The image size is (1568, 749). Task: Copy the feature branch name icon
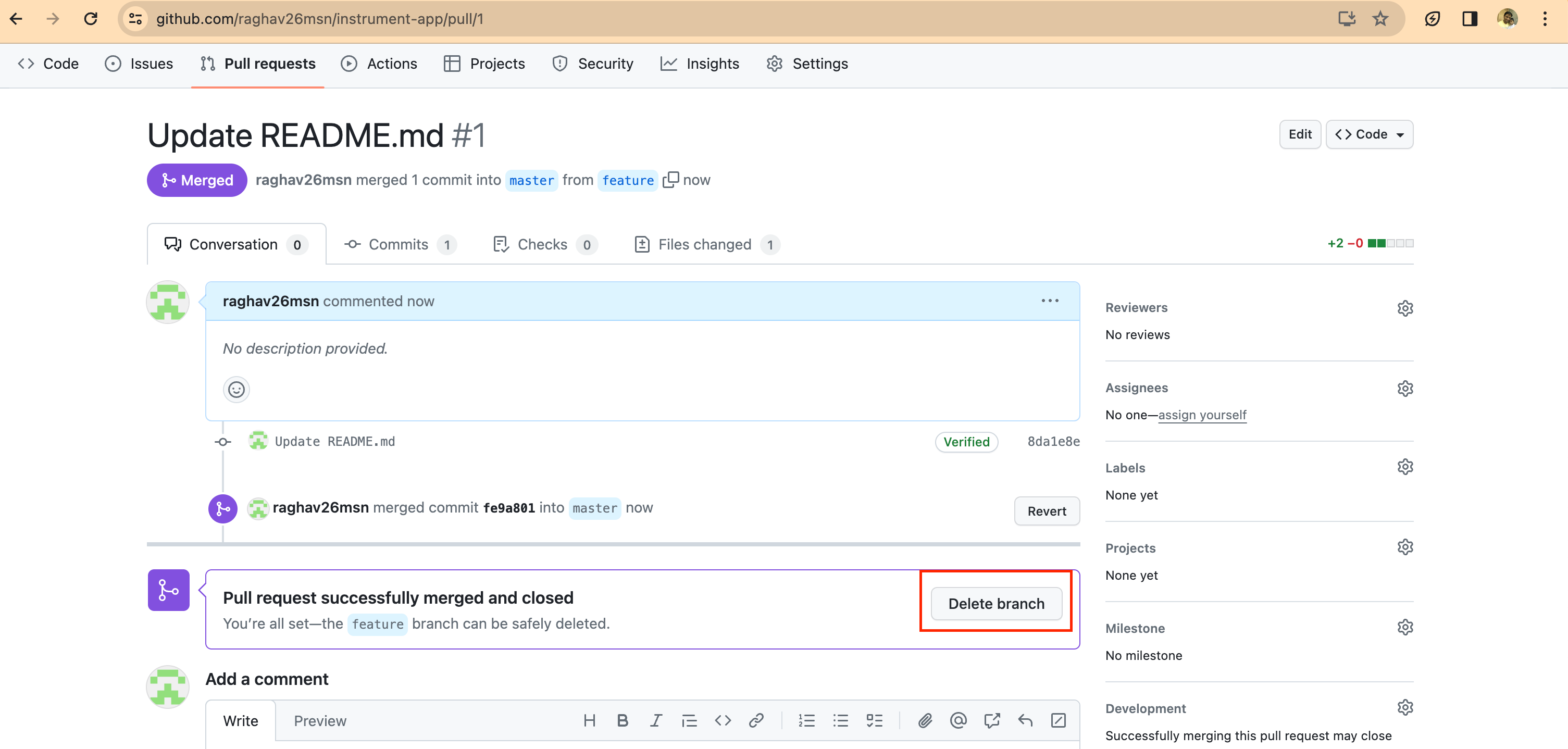click(x=670, y=180)
